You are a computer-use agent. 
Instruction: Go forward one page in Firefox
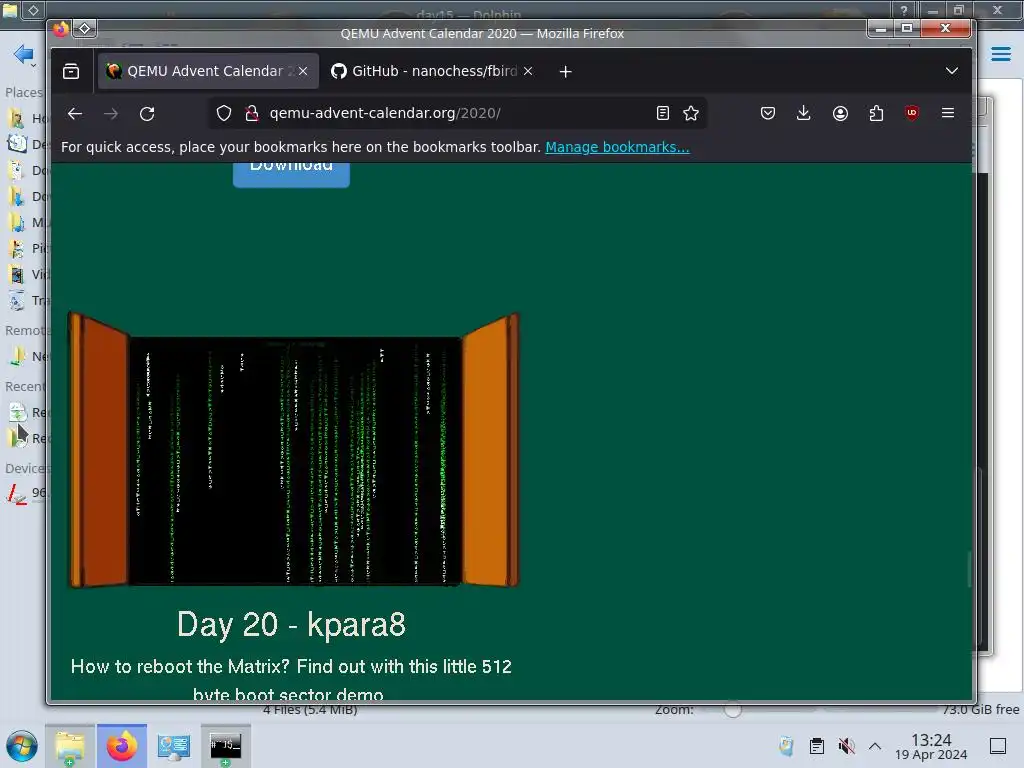point(111,114)
